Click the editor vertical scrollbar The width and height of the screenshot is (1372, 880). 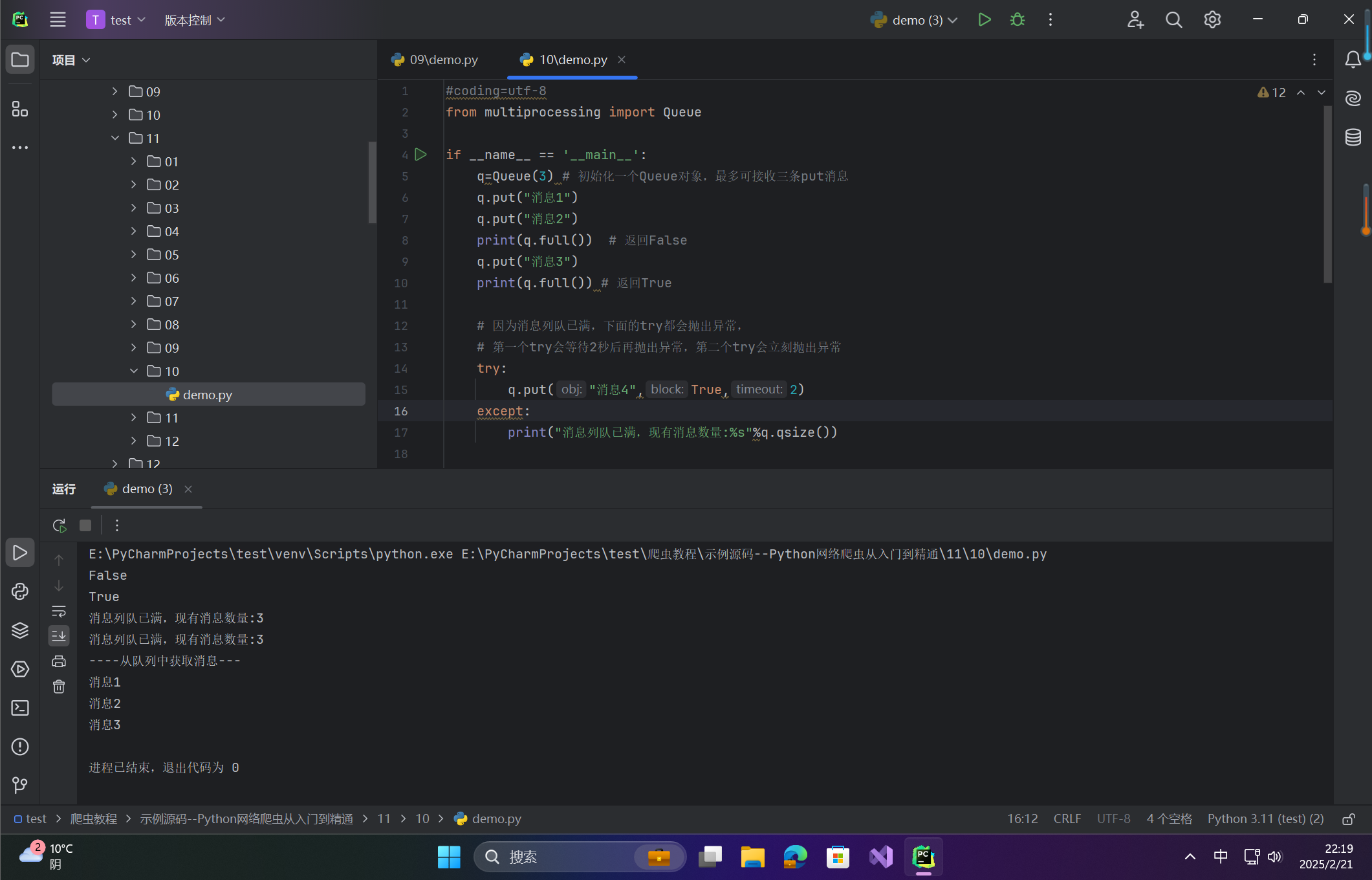click(1327, 194)
